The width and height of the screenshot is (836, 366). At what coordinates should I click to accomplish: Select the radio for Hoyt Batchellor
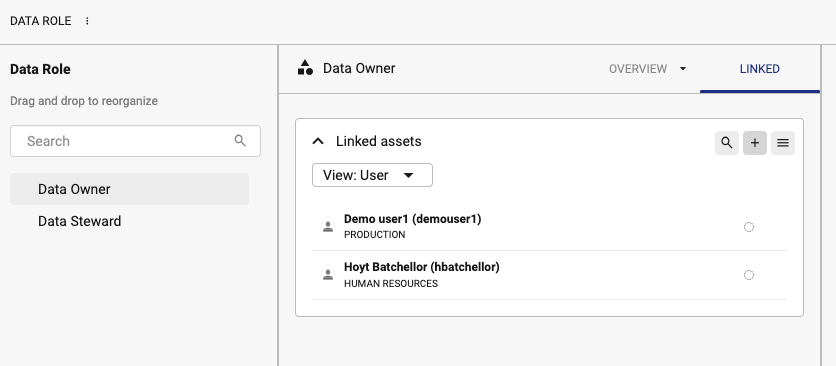coord(749,275)
